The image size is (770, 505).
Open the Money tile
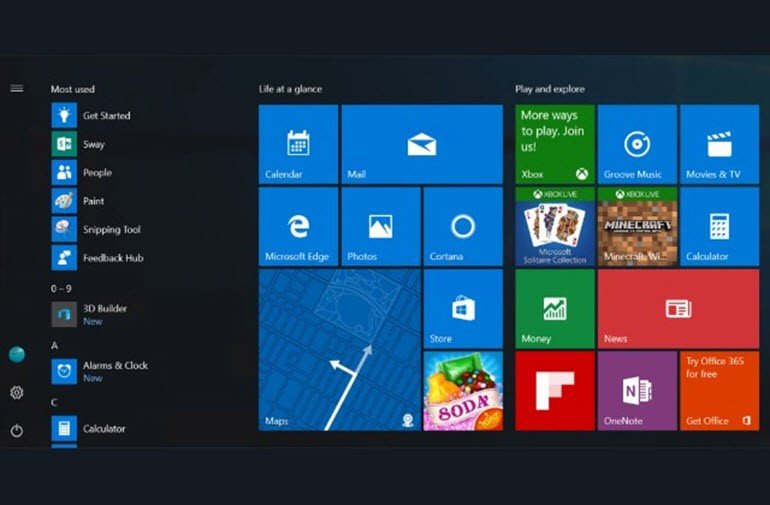[555, 309]
